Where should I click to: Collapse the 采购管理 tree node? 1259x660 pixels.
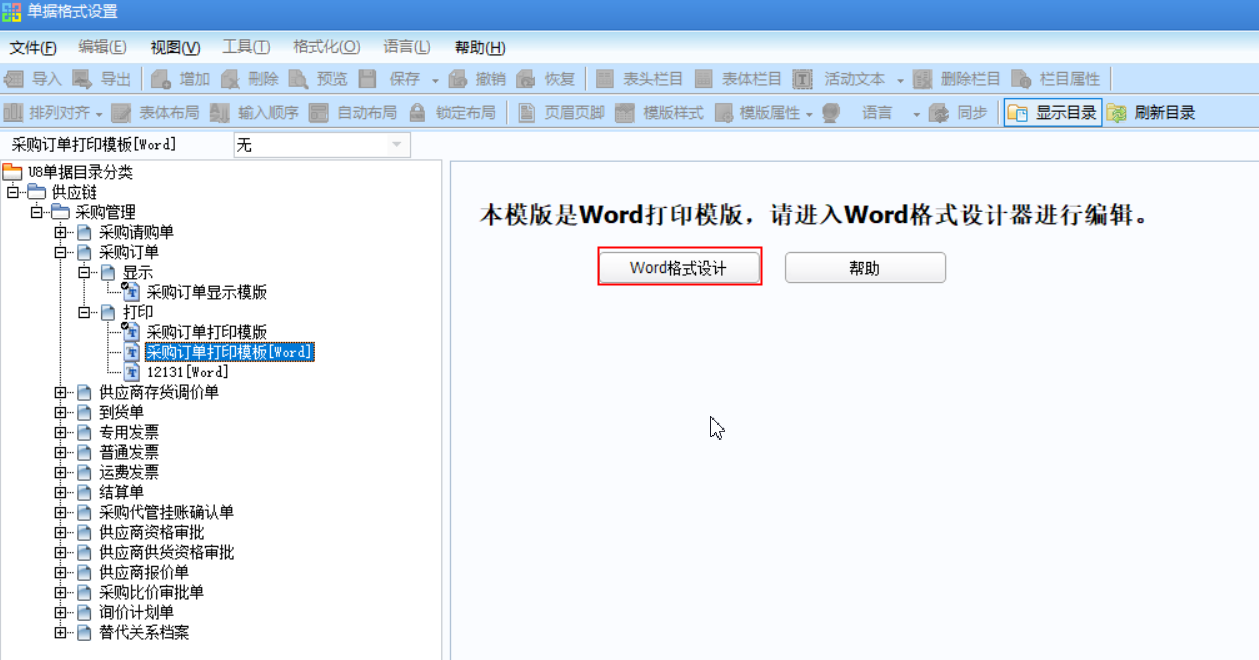[37, 212]
